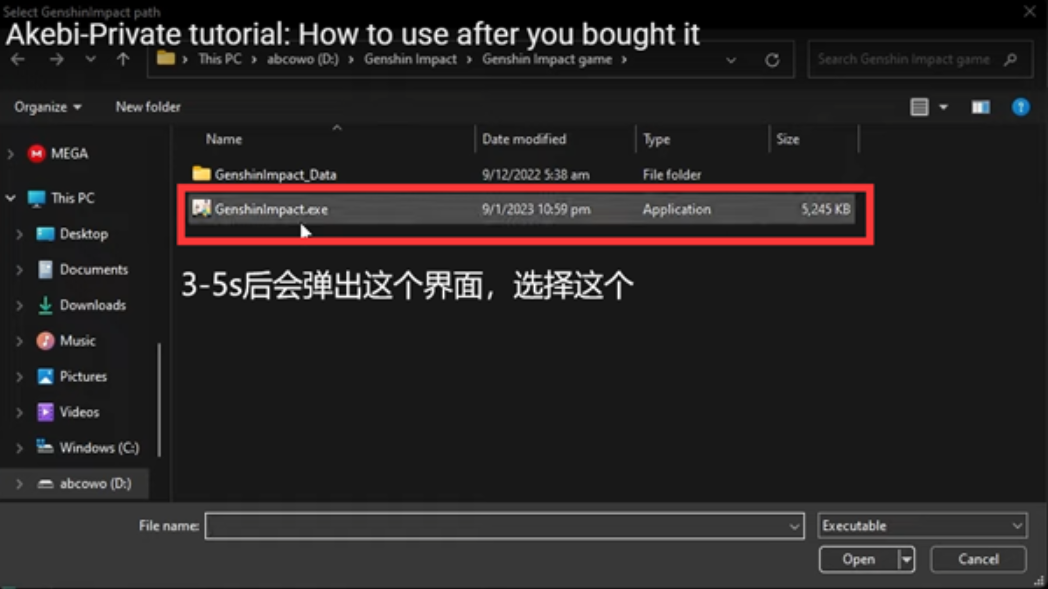Go back with the back arrow
This screenshot has width=1048, height=589.
pos(18,60)
